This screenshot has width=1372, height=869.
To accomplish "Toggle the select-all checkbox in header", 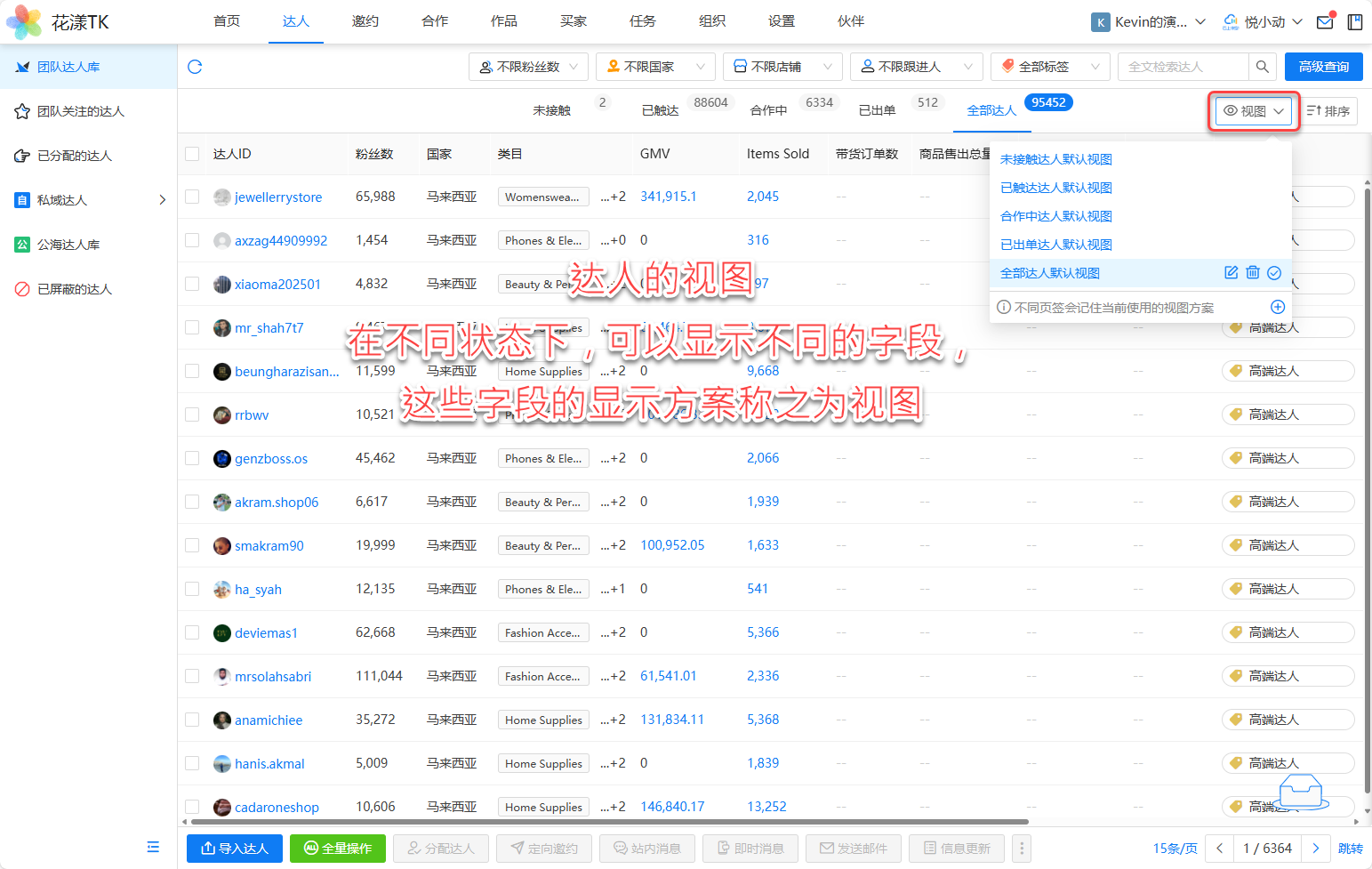I will tap(192, 154).
